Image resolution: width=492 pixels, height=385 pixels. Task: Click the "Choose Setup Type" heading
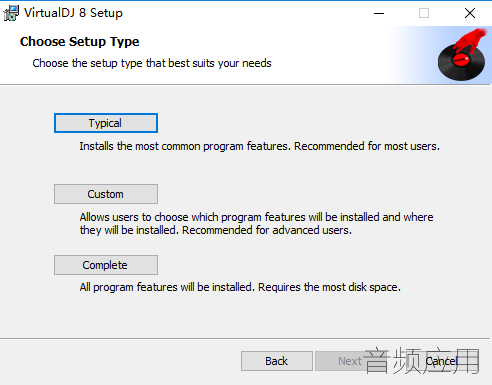click(x=80, y=42)
